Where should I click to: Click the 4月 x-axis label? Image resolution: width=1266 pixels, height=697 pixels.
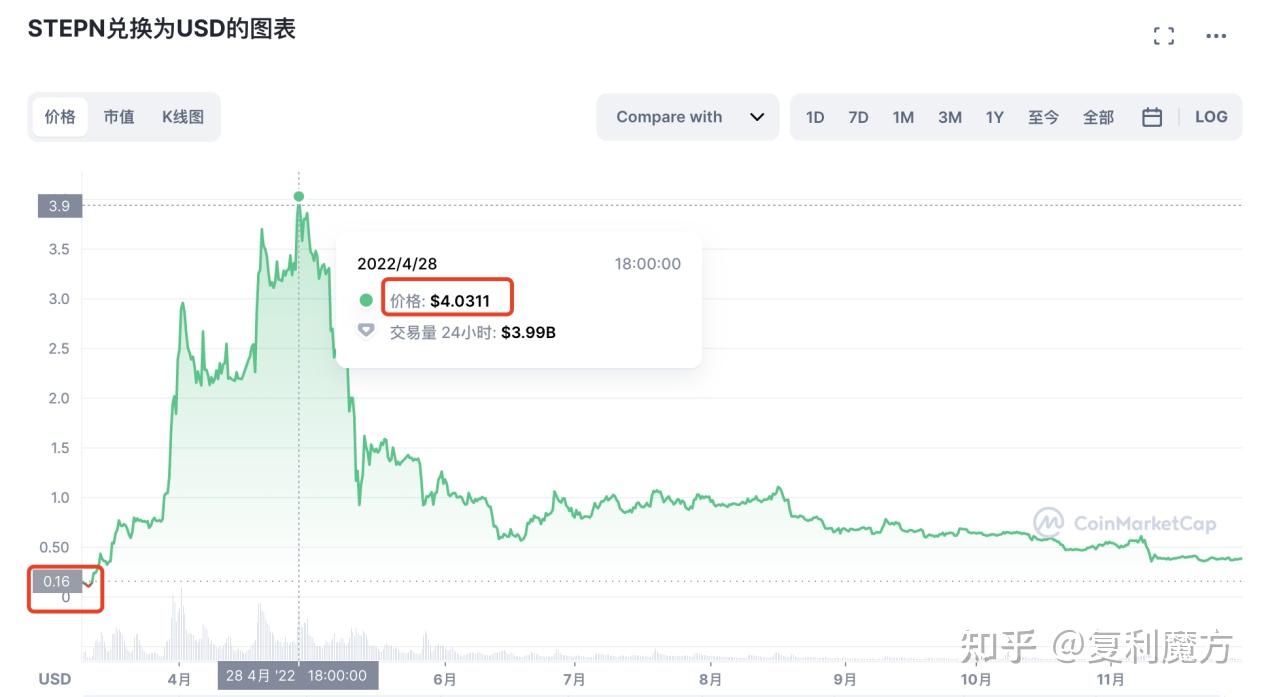tap(179, 679)
